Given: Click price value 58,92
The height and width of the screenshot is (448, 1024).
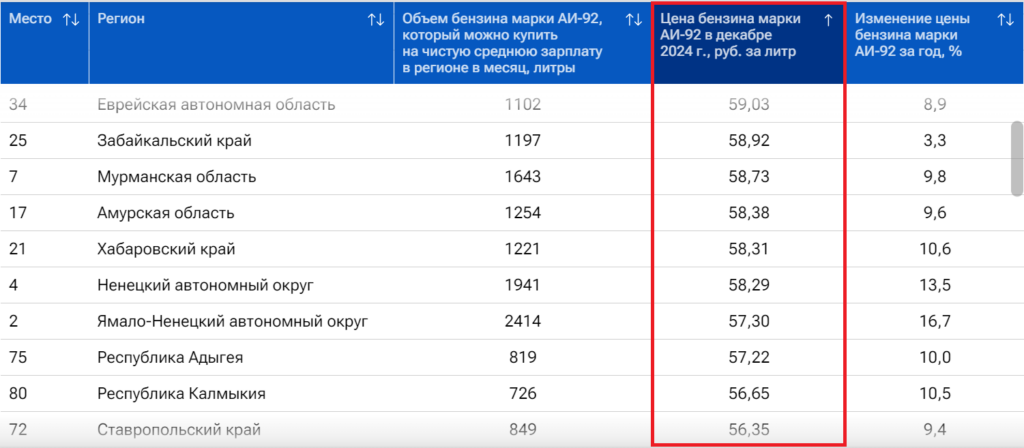Looking at the screenshot, I should pos(750,140).
